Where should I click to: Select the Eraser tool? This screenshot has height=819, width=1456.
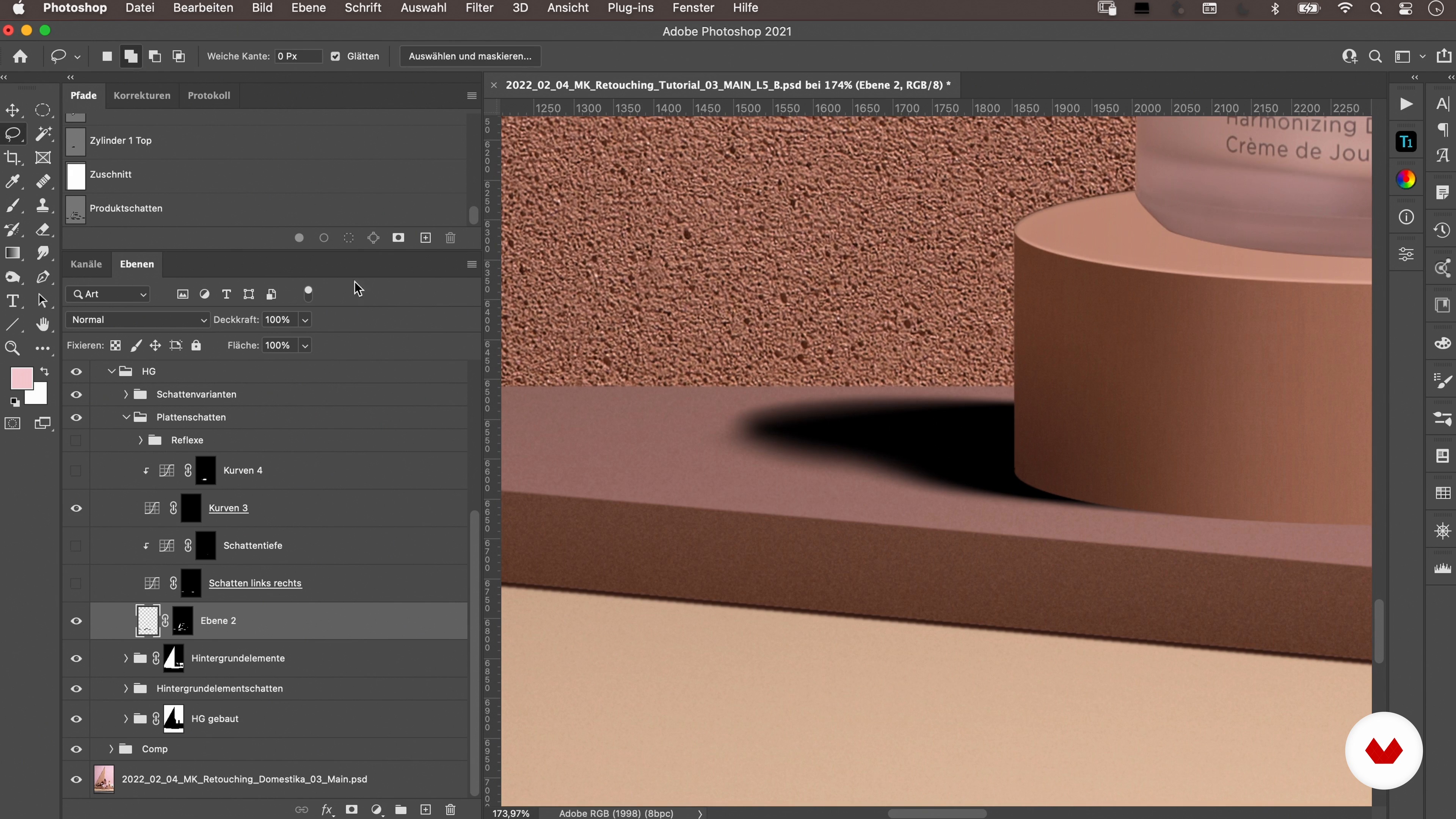[43, 229]
